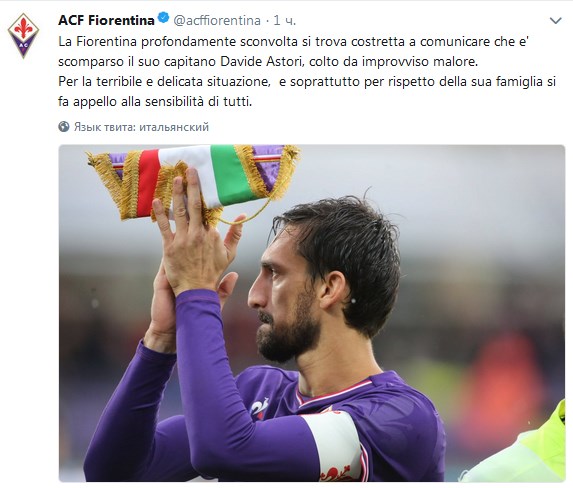
Task: Open the attached Davide Astori photo
Action: 312,313
